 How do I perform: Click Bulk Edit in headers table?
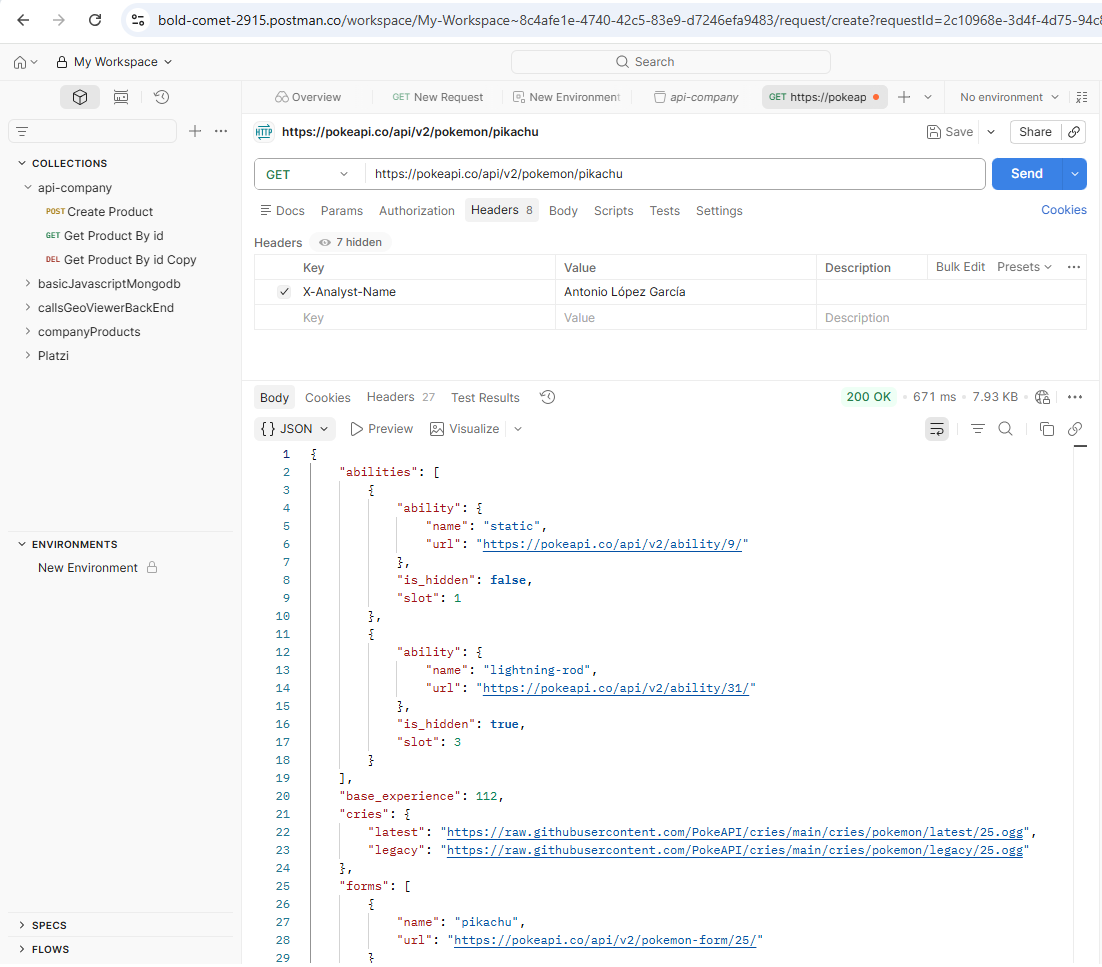[960, 267]
